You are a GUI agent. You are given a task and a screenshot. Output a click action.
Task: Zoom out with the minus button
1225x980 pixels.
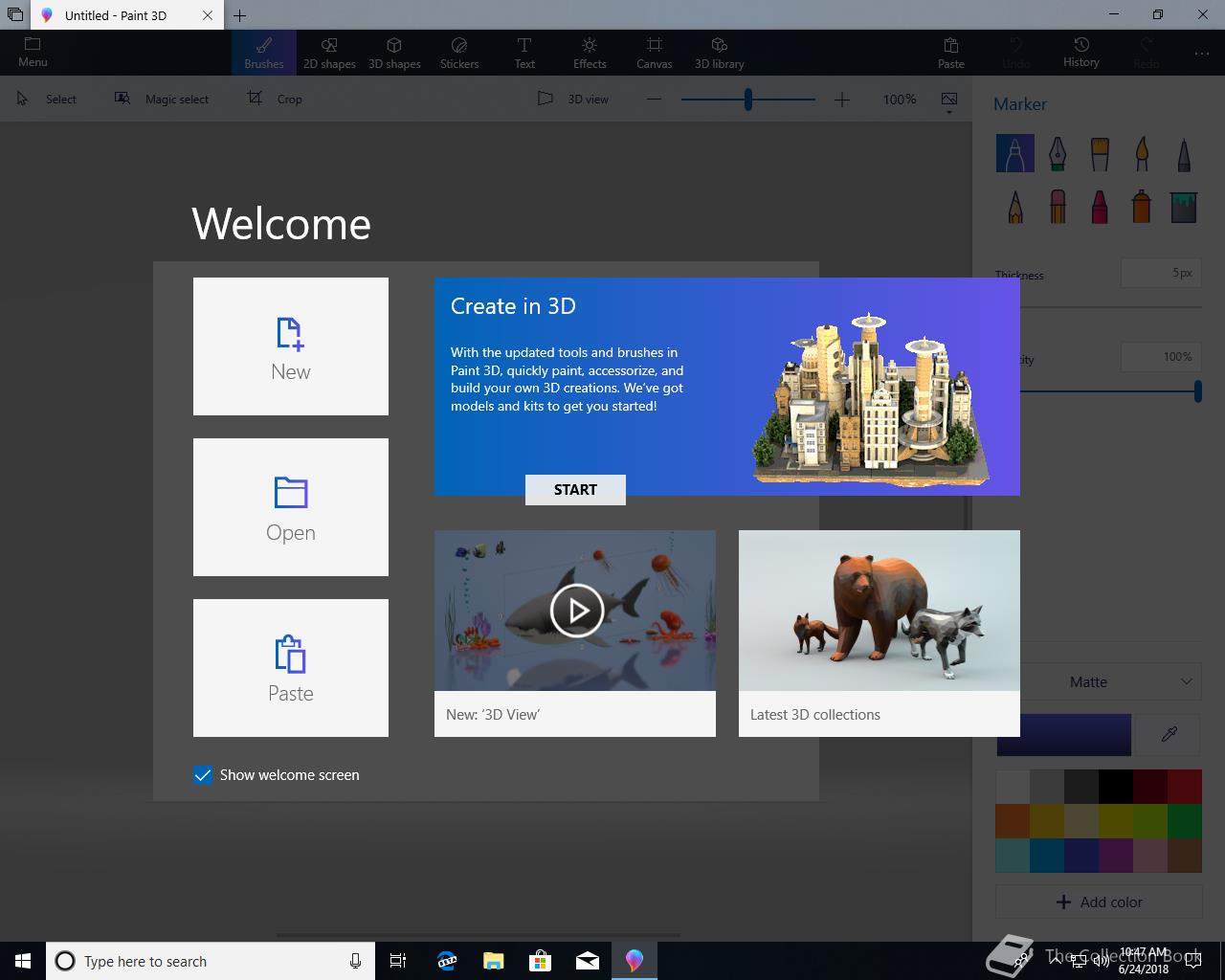point(654,99)
